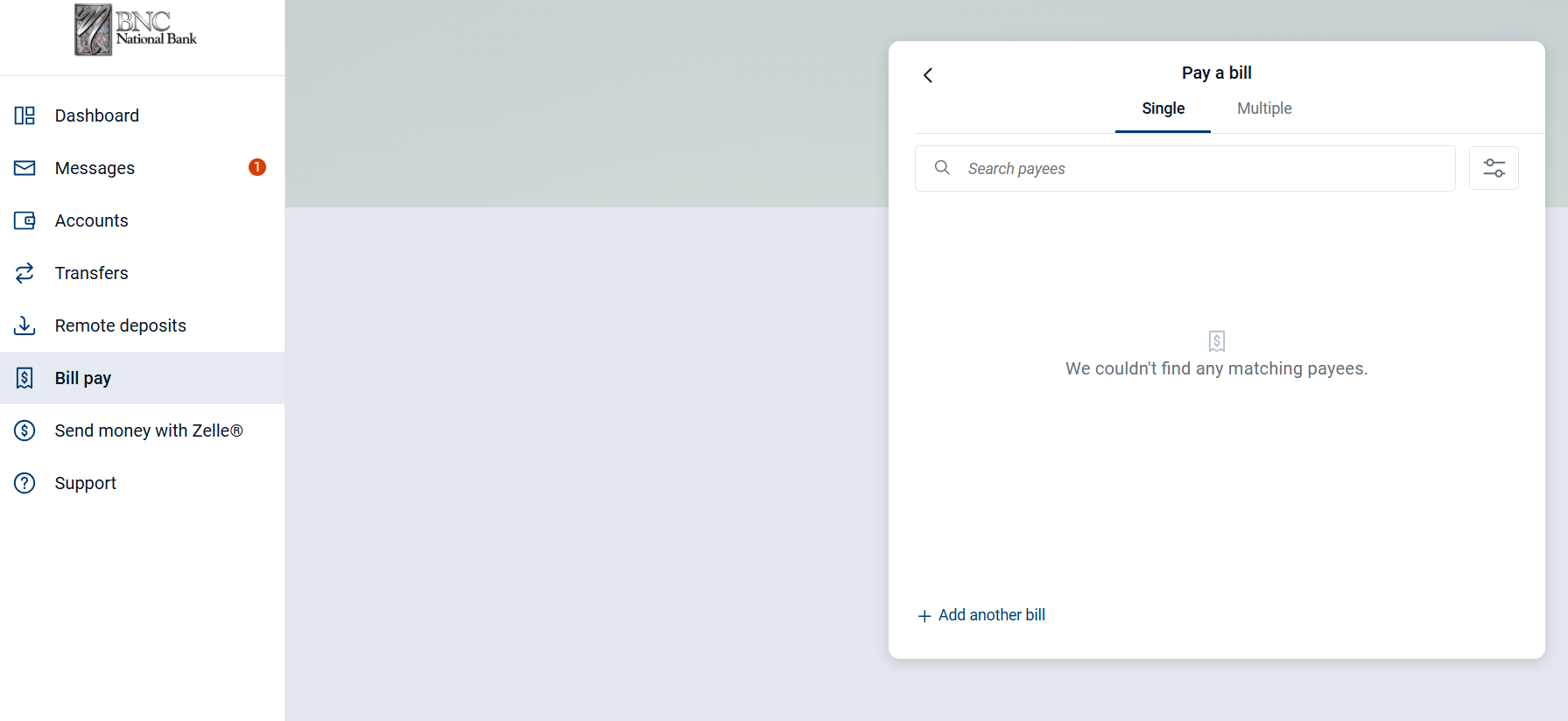Open Send money with Zelle® menu item
1568x721 pixels.
(149, 430)
